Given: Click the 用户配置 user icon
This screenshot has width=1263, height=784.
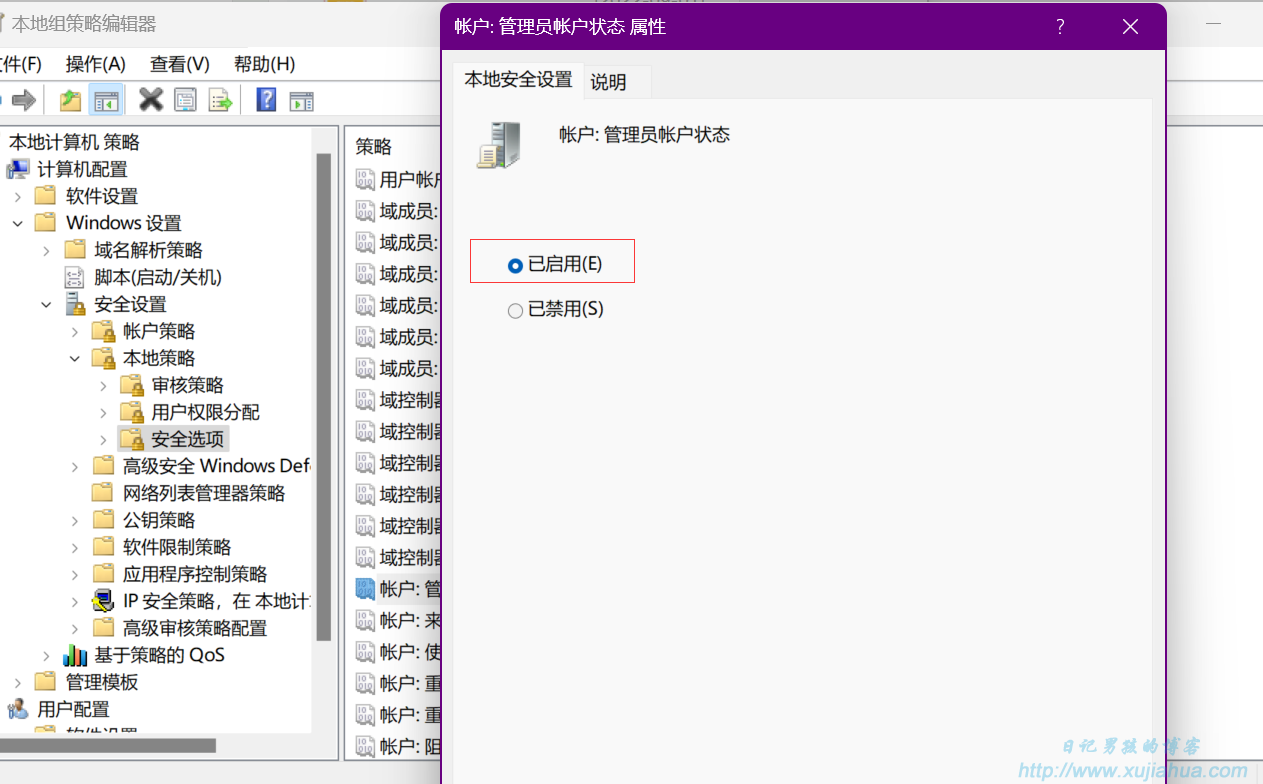Looking at the screenshot, I should [x=18, y=709].
